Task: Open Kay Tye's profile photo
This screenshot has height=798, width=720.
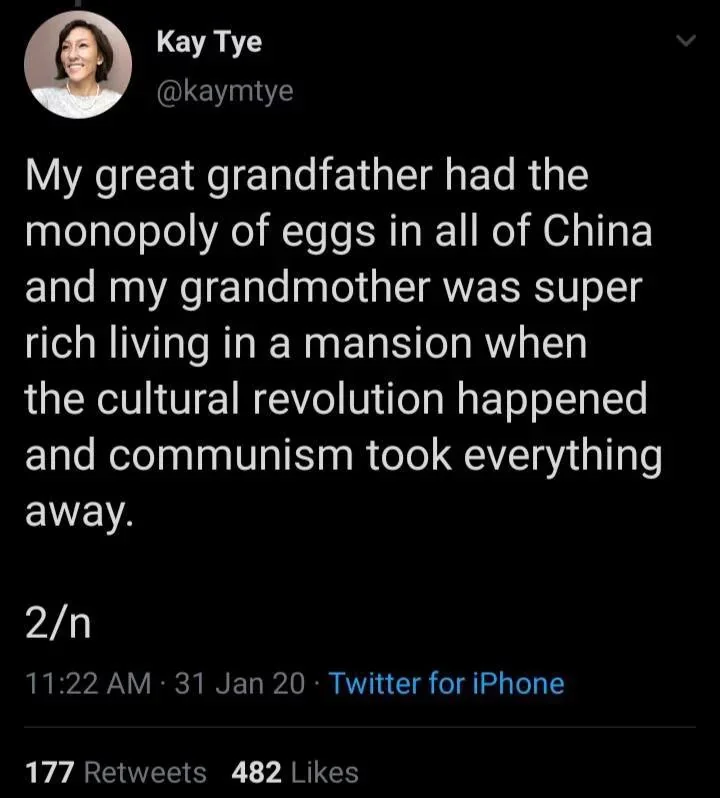Action: (78, 65)
